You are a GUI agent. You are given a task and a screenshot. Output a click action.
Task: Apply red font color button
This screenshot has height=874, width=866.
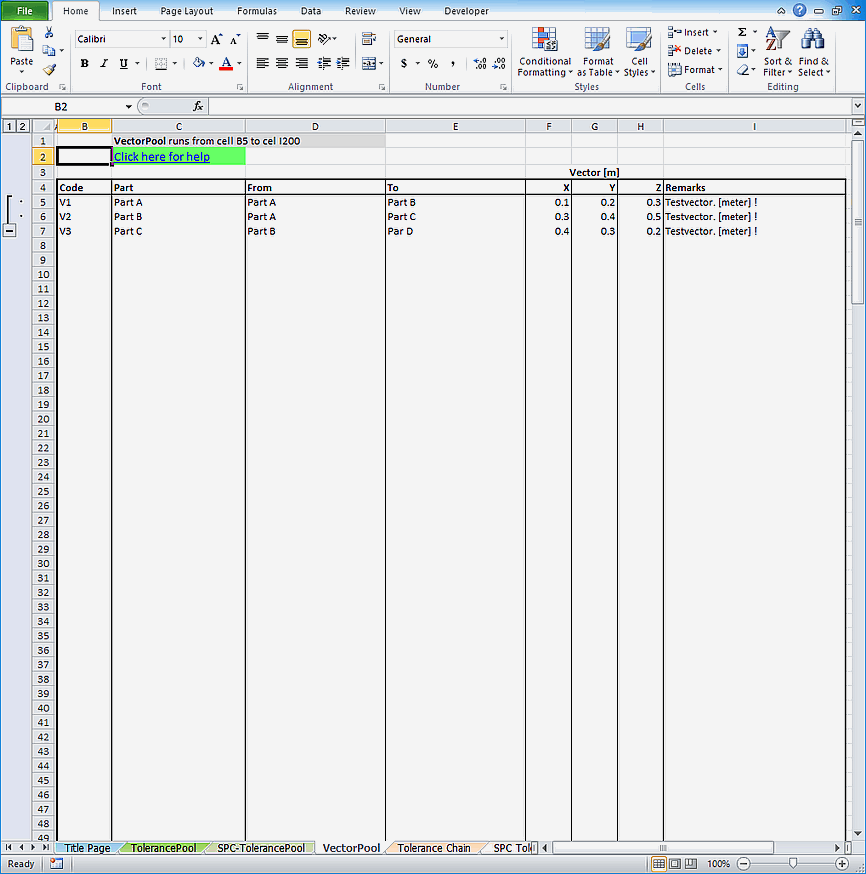(226, 64)
